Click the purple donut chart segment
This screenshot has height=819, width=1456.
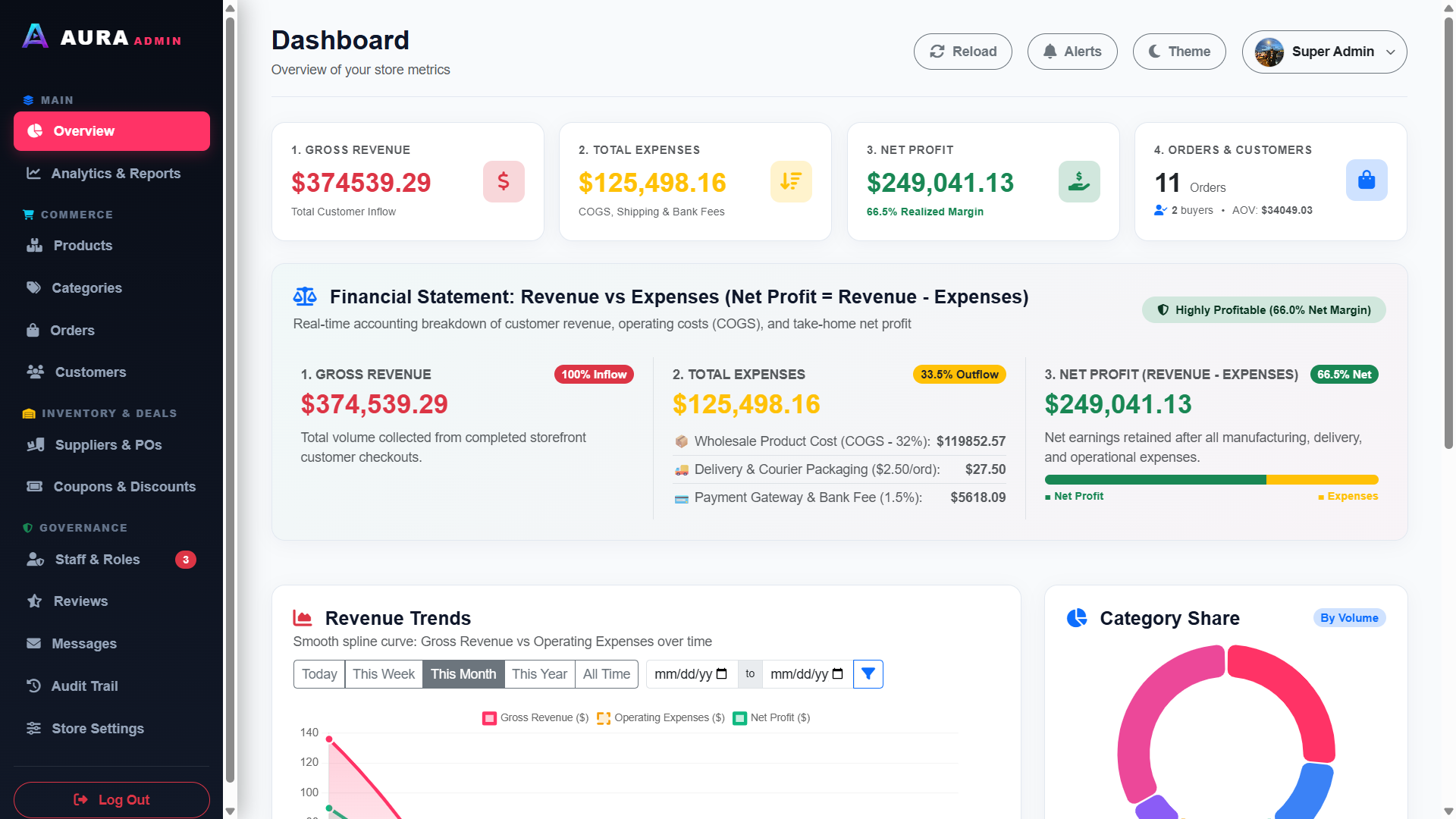tap(1156, 809)
